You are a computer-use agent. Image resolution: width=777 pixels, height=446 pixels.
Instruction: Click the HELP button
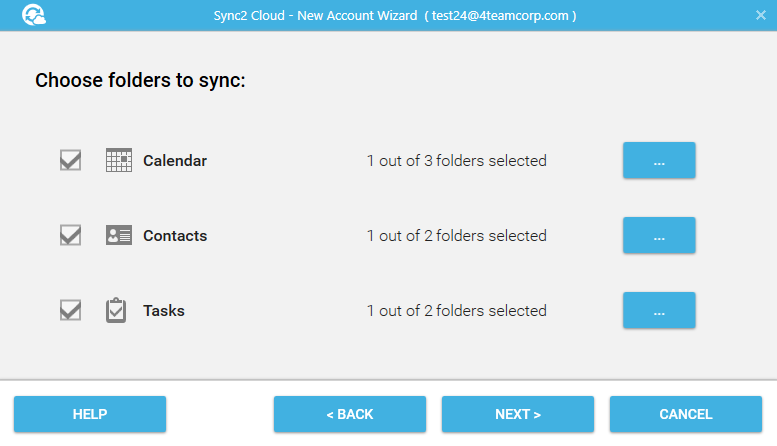tap(90, 414)
